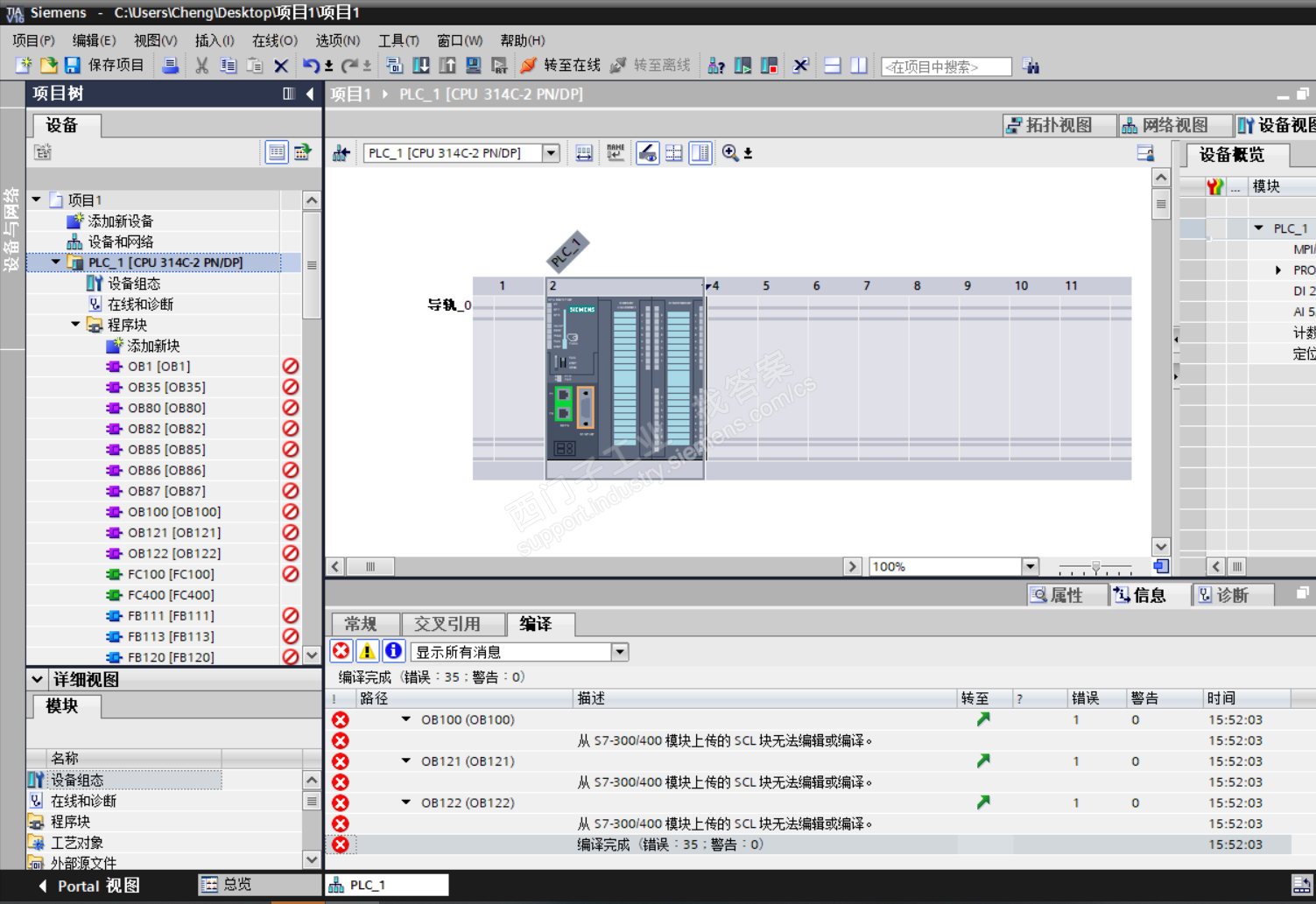Open the PLC_1 device selector dropdown
The height and width of the screenshot is (904, 1316).
pos(551,153)
